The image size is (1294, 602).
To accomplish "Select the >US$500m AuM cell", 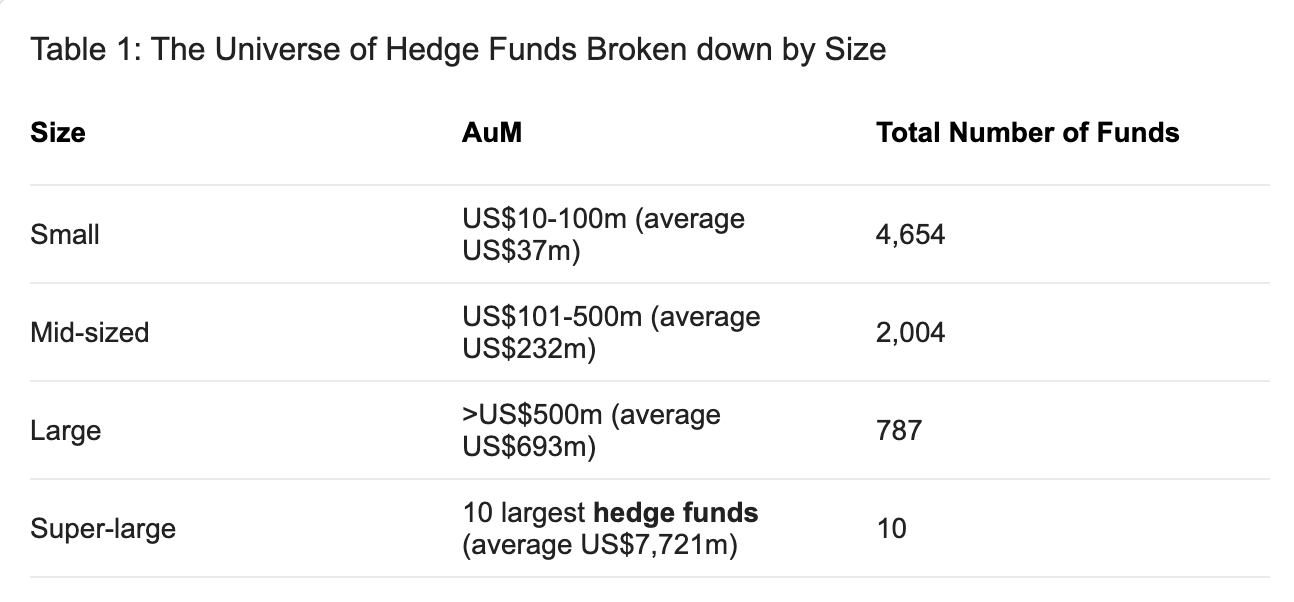I will [x=591, y=431].
